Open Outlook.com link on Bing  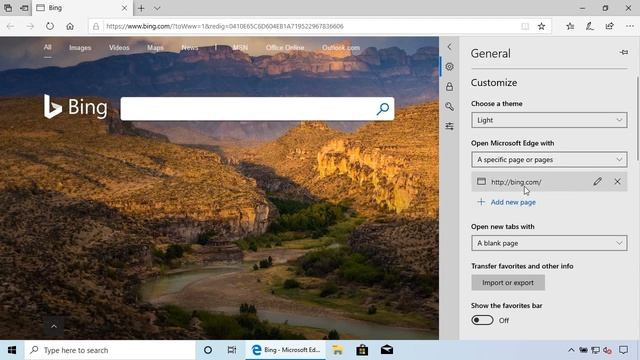[341, 48]
